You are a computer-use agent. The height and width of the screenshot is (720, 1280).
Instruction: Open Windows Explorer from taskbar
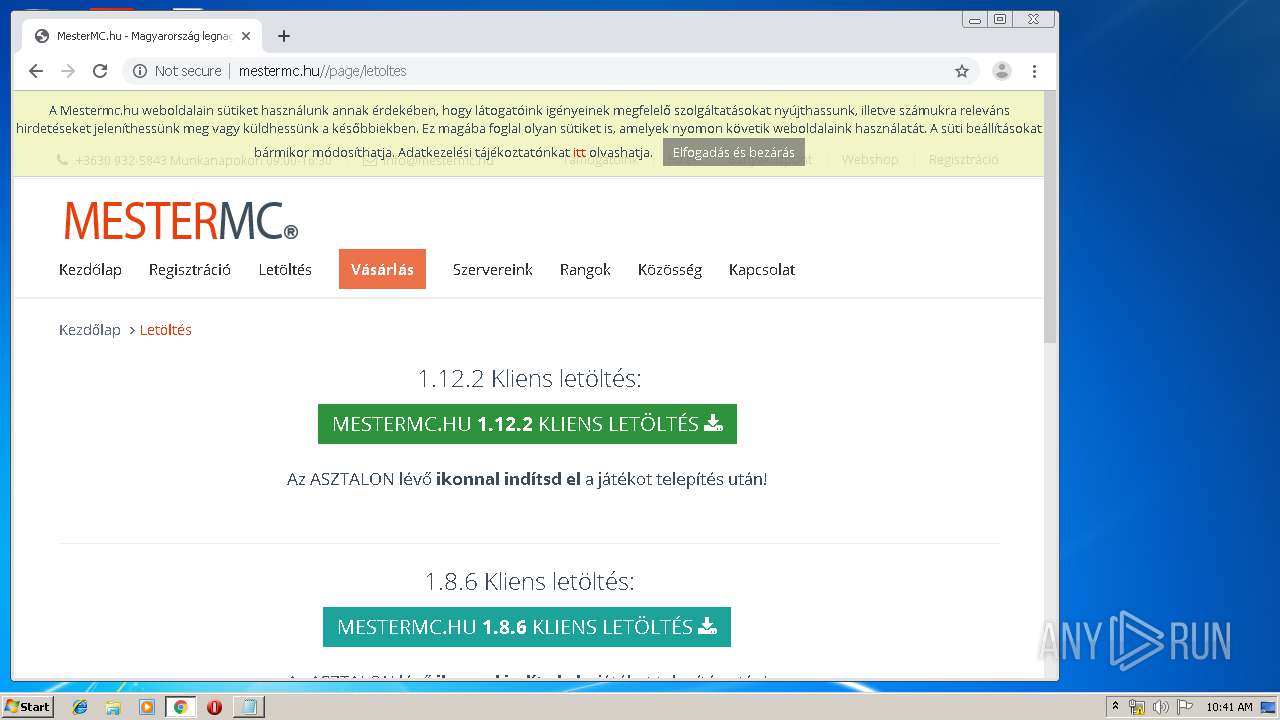[x=113, y=707]
